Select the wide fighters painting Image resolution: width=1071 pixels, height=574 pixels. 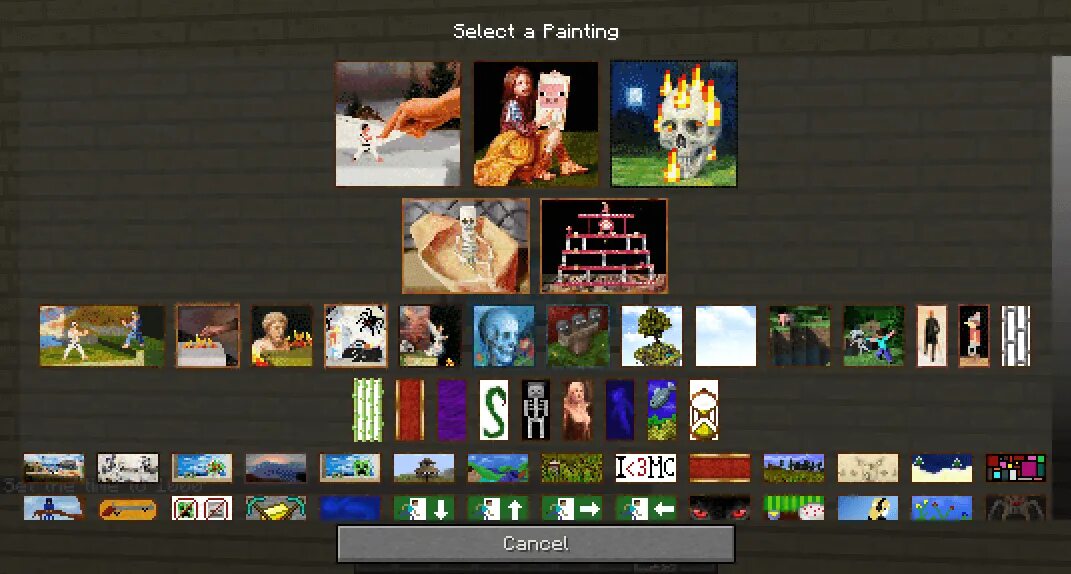[x=102, y=336]
